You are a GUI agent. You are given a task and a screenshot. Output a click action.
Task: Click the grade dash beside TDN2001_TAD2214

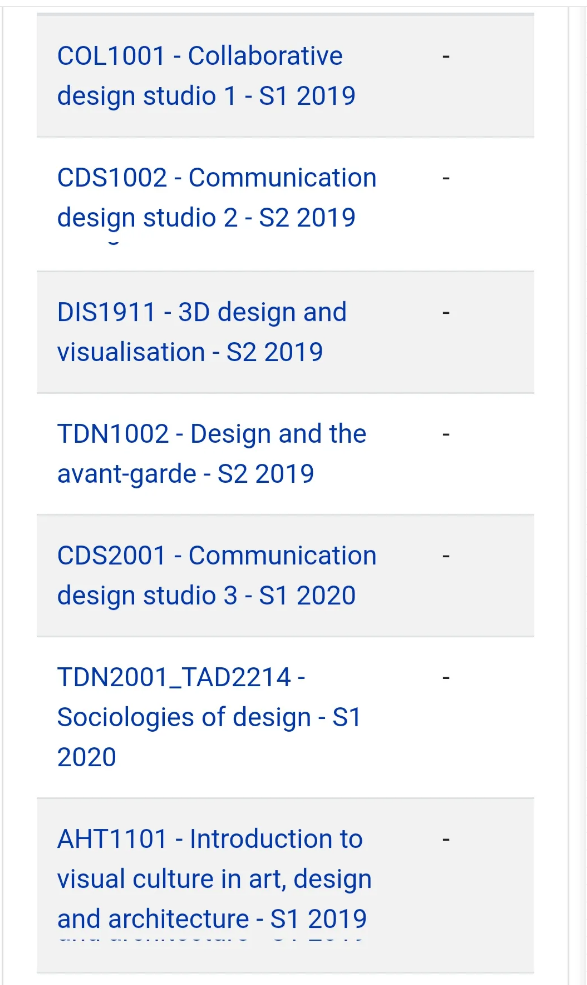tap(446, 678)
